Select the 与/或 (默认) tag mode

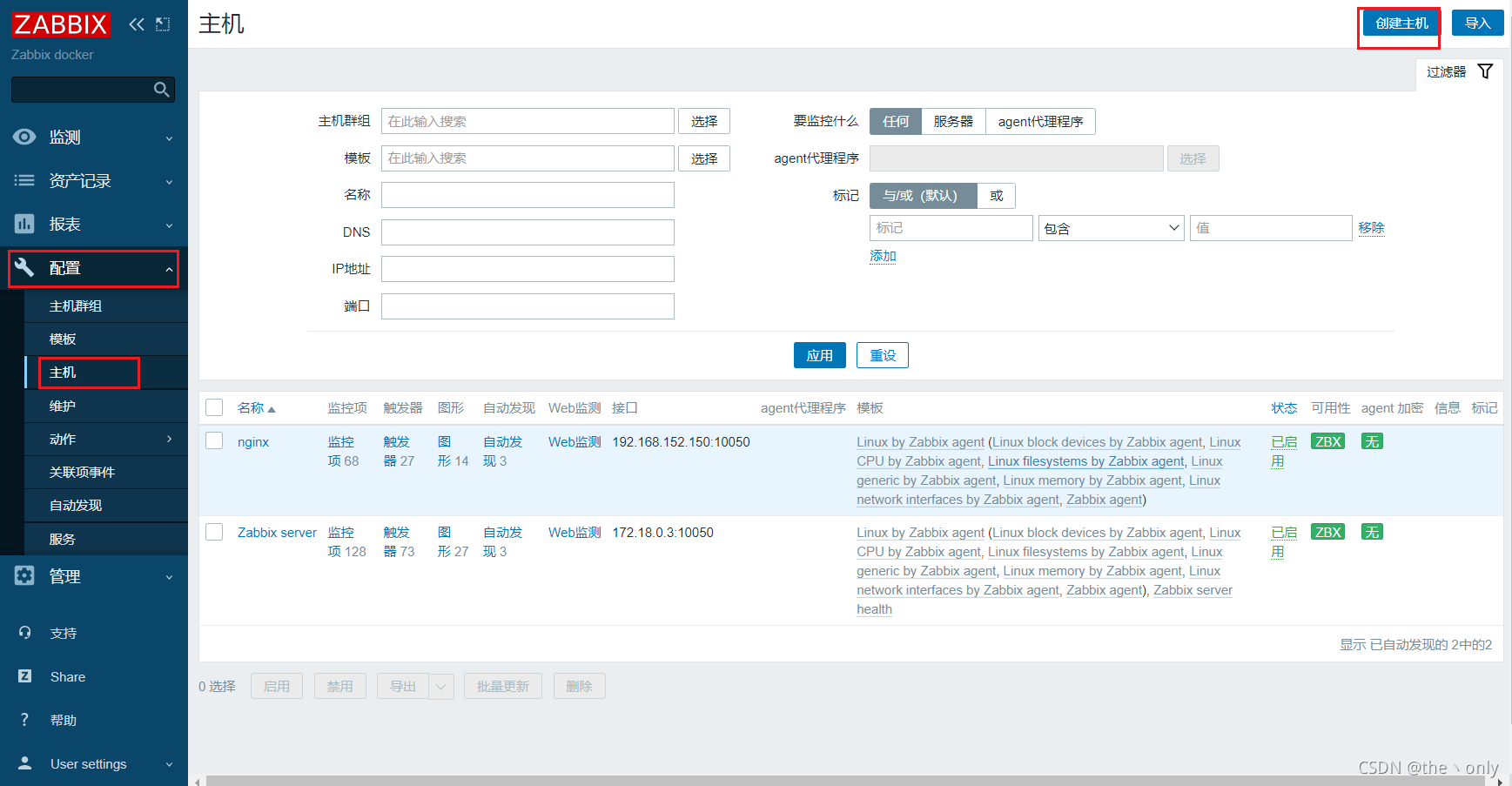[x=924, y=195]
